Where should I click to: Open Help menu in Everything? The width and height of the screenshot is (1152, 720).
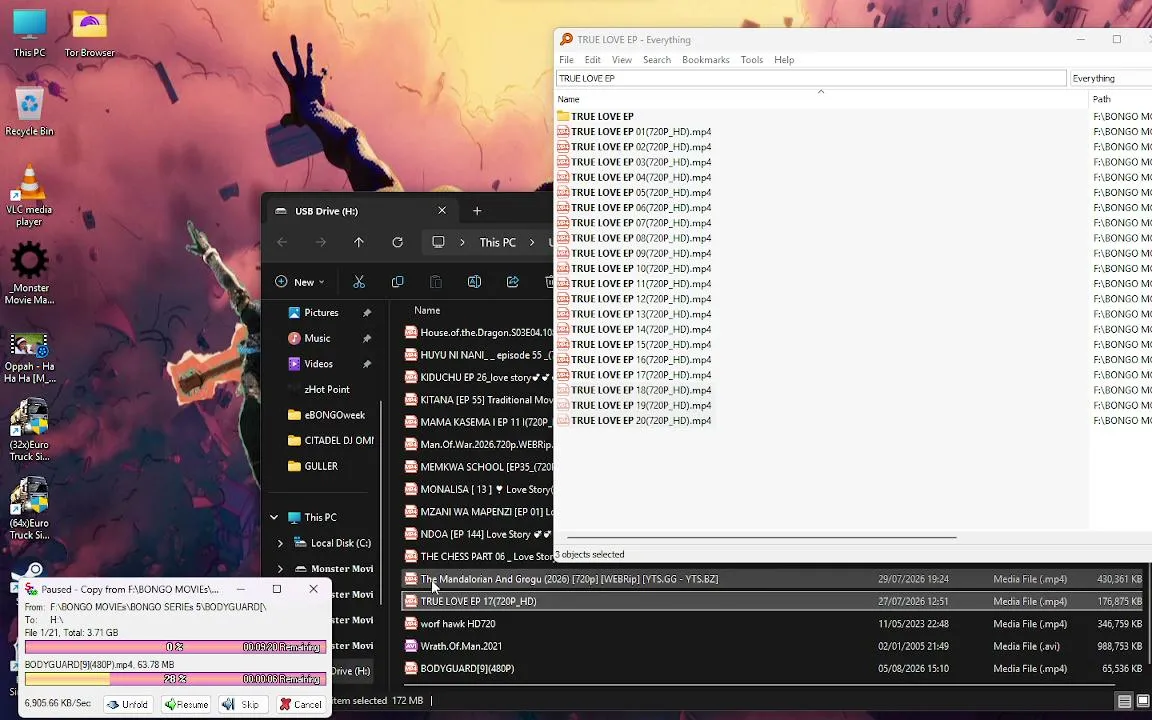(x=784, y=60)
